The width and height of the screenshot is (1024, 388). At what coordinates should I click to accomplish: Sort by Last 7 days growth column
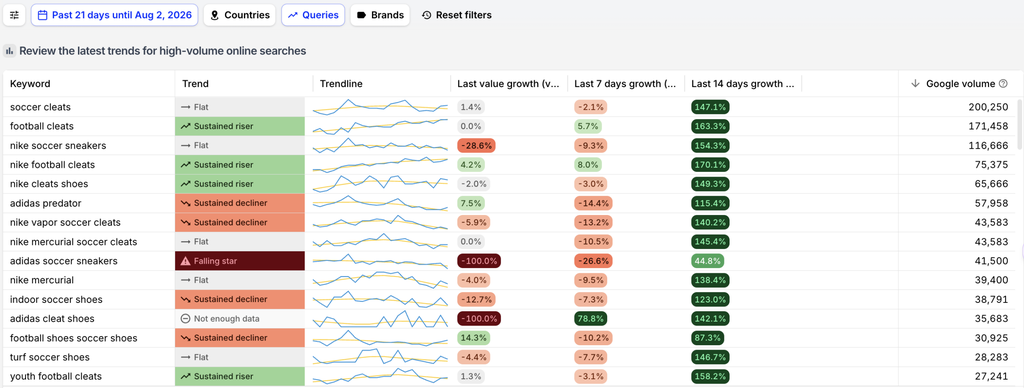click(625, 84)
